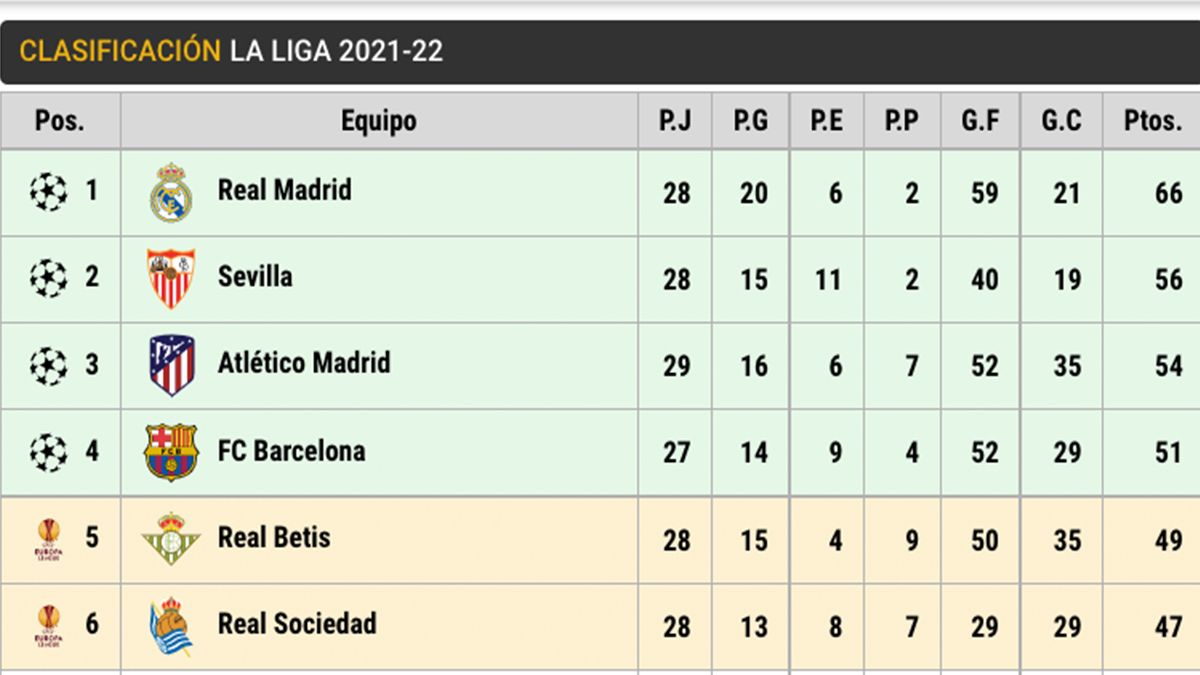The height and width of the screenshot is (675, 1200).
Task: Click the G.F column header
Action: tap(980, 121)
